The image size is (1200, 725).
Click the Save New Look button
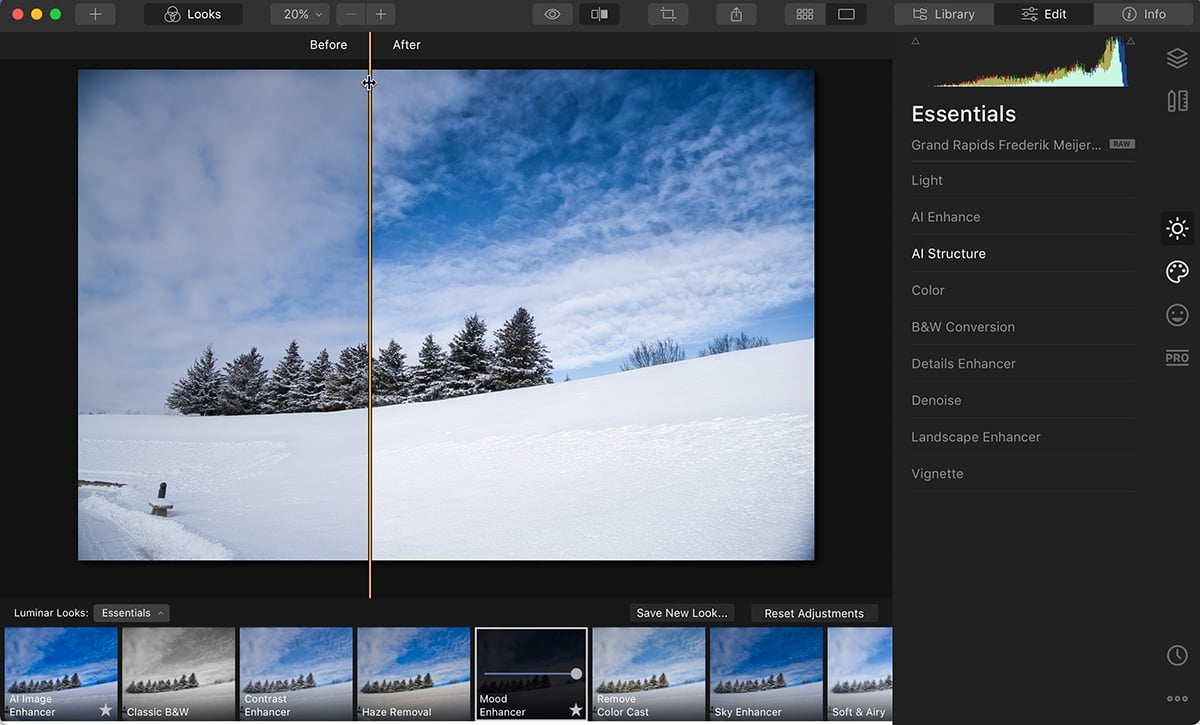[682, 613]
